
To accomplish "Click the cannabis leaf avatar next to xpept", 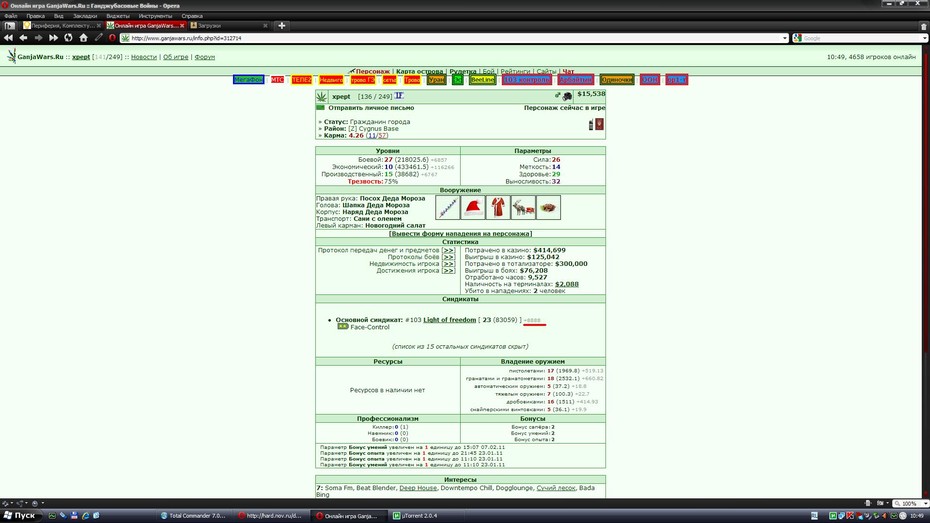I will click(321, 96).
